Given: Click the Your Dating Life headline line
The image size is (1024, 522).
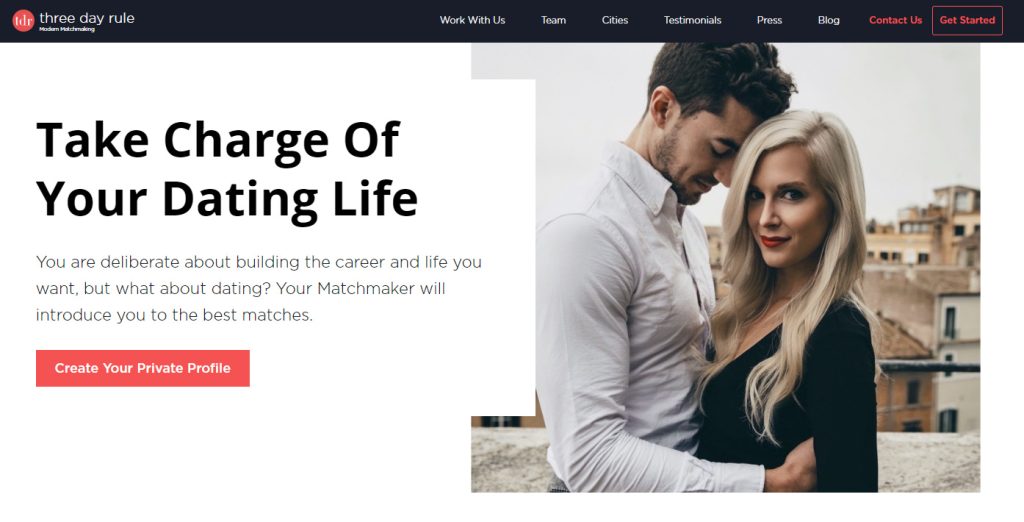Looking at the screenshot, I should [227, 199].
